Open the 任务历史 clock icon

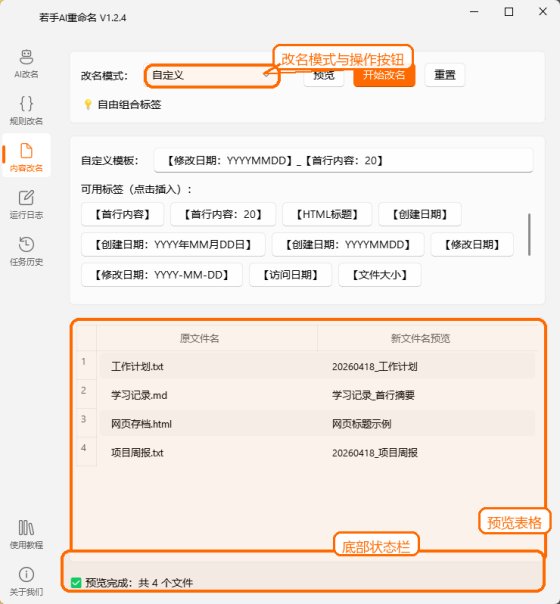point(26,245)
